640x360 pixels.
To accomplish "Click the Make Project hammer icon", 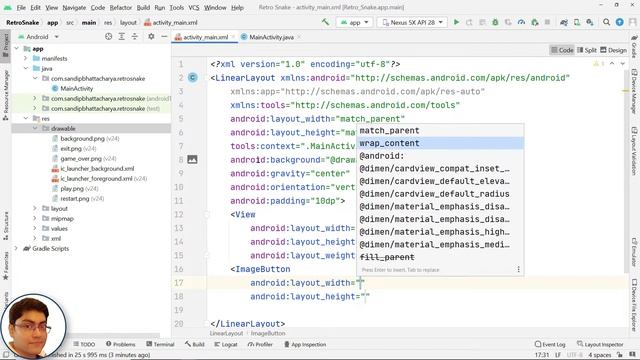I will coord(325,22).
